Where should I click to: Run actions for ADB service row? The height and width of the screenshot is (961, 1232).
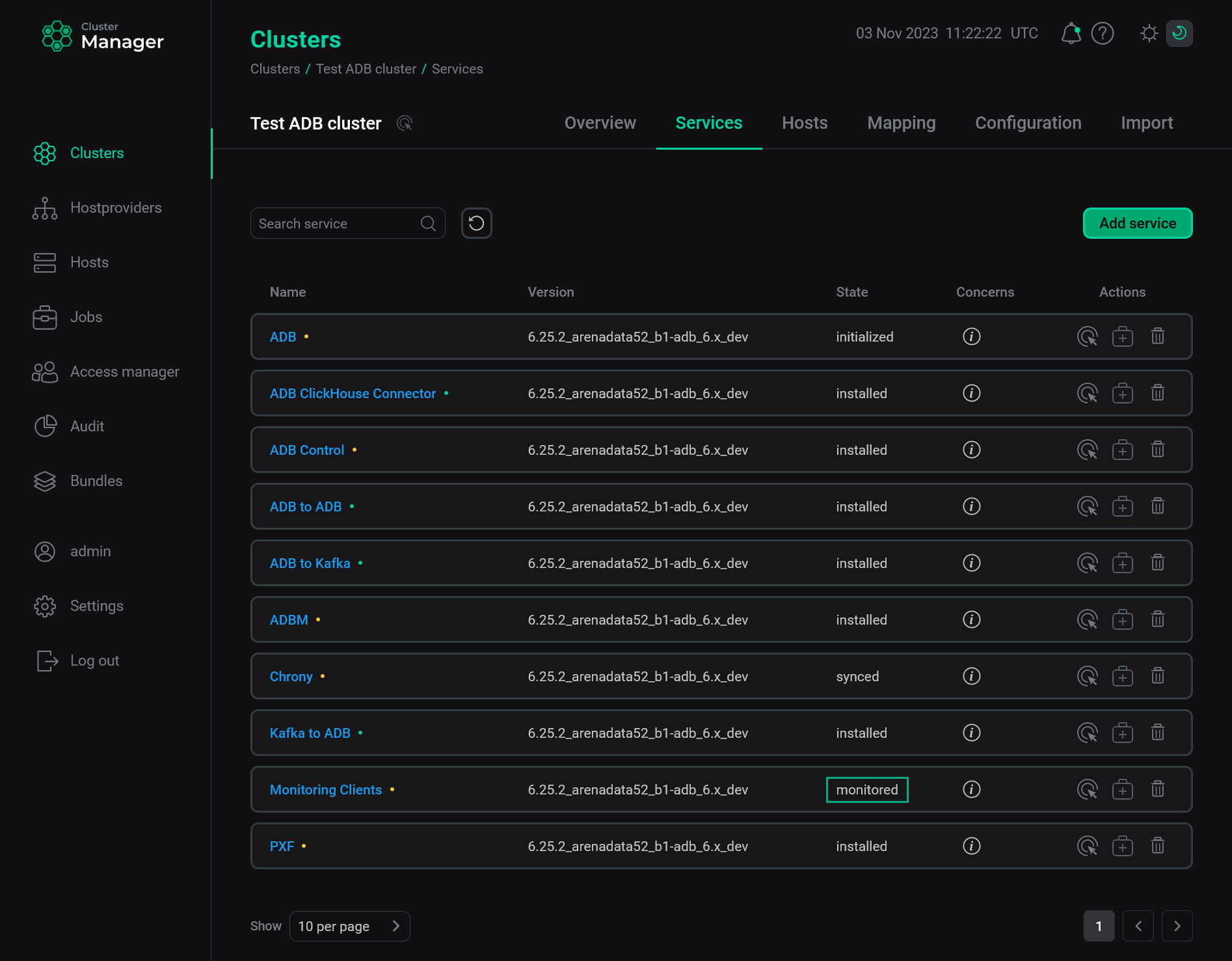tap(1088, 336)
